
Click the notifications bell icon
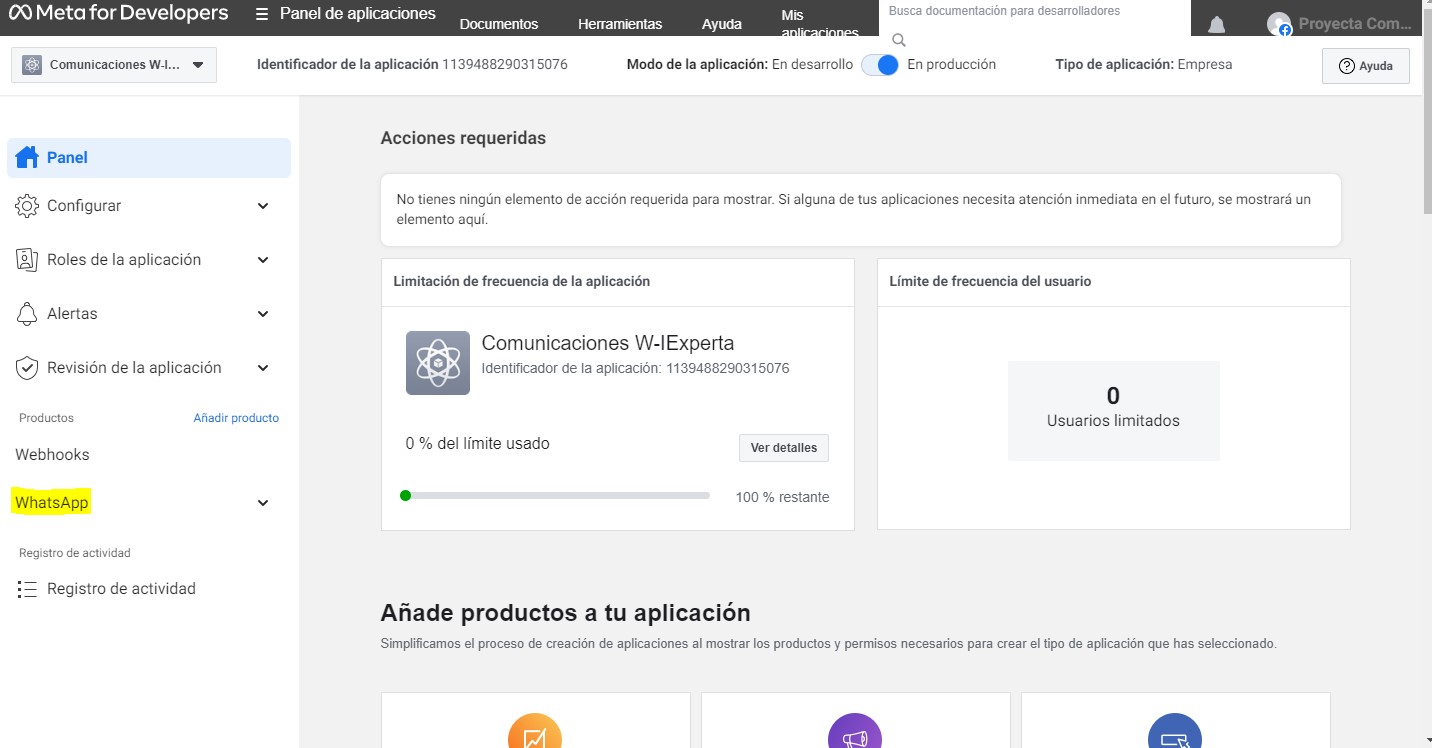(1216, 24)
